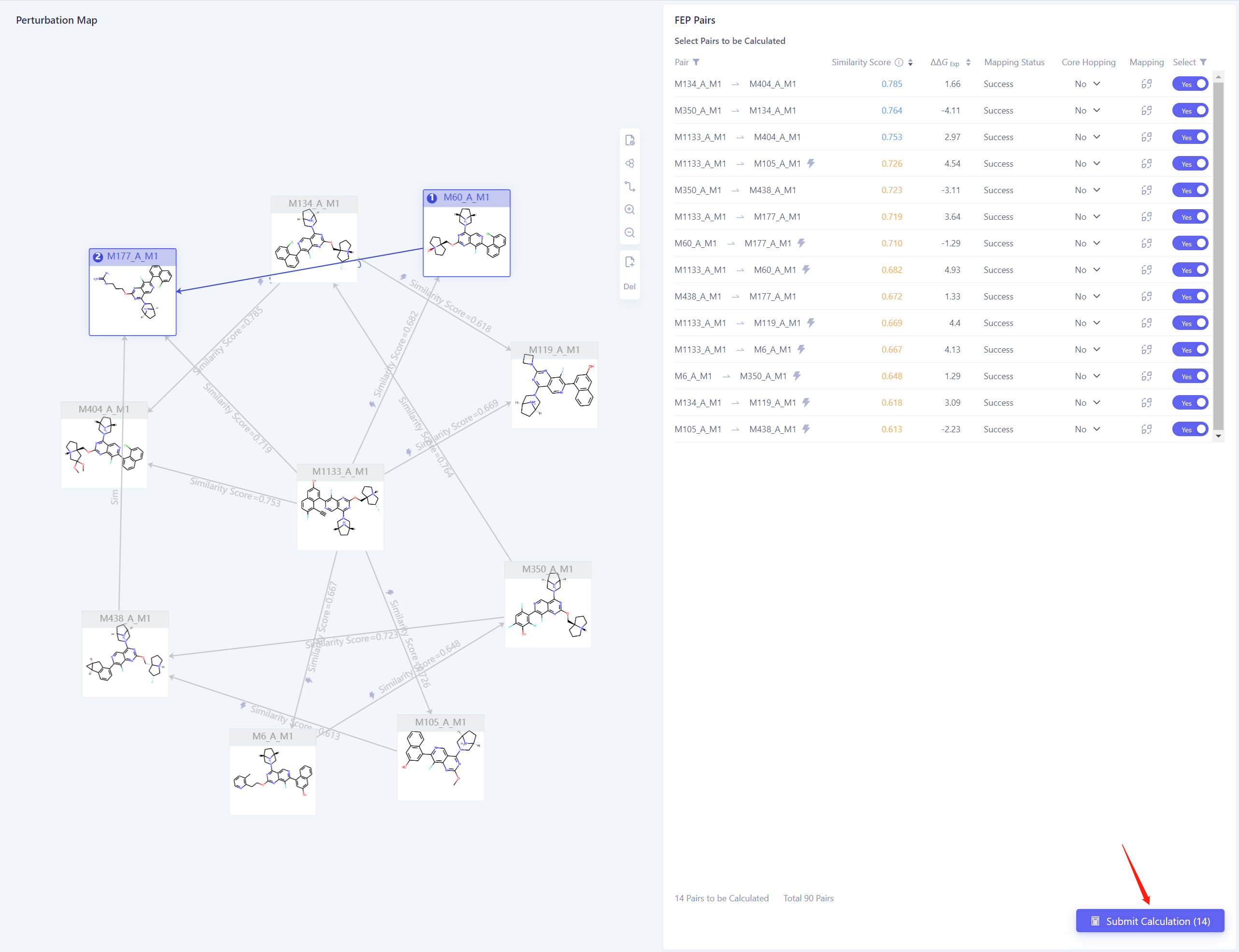The width and height of the screenshot is (1239, 952).
Task: Open Core Hopping dropdown for M1133_A_M1 → M177_A_M1
Action: click(x=1087, y=217)
